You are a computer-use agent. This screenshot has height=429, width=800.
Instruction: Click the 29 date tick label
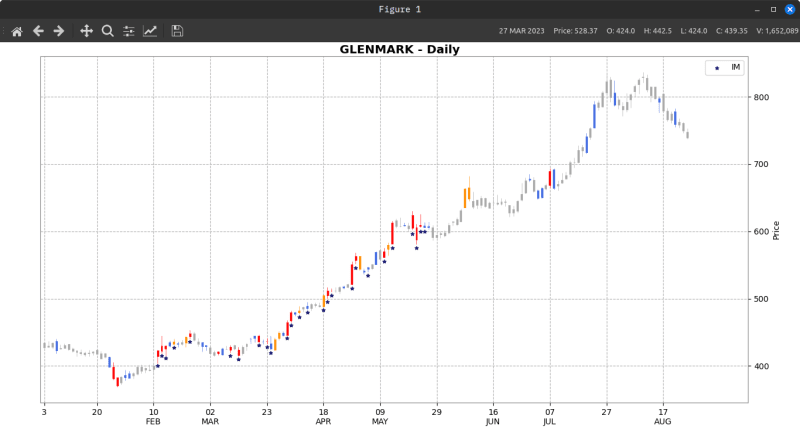coord(436,412)
